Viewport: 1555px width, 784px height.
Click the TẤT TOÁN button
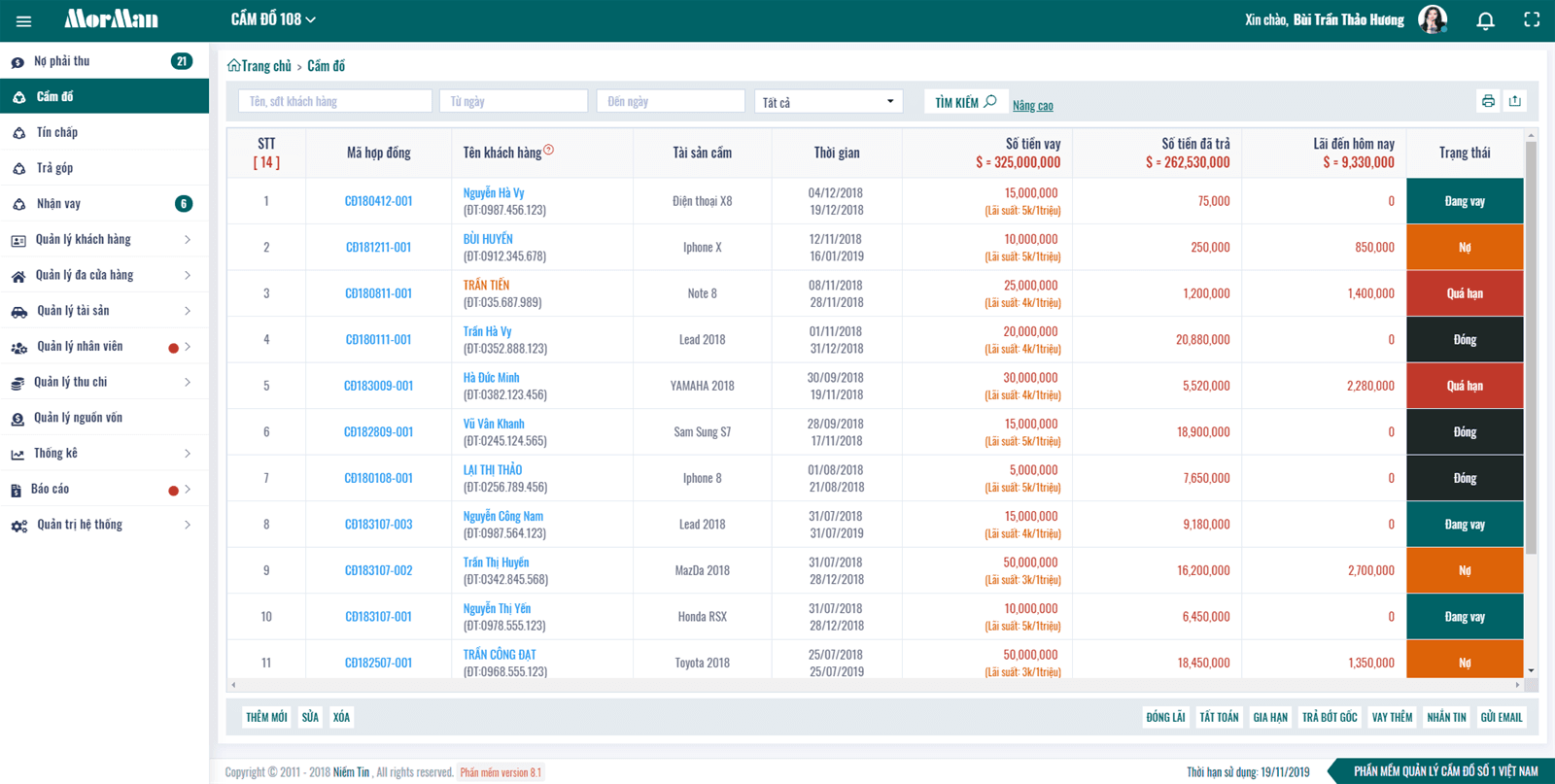coord(1219,717)
